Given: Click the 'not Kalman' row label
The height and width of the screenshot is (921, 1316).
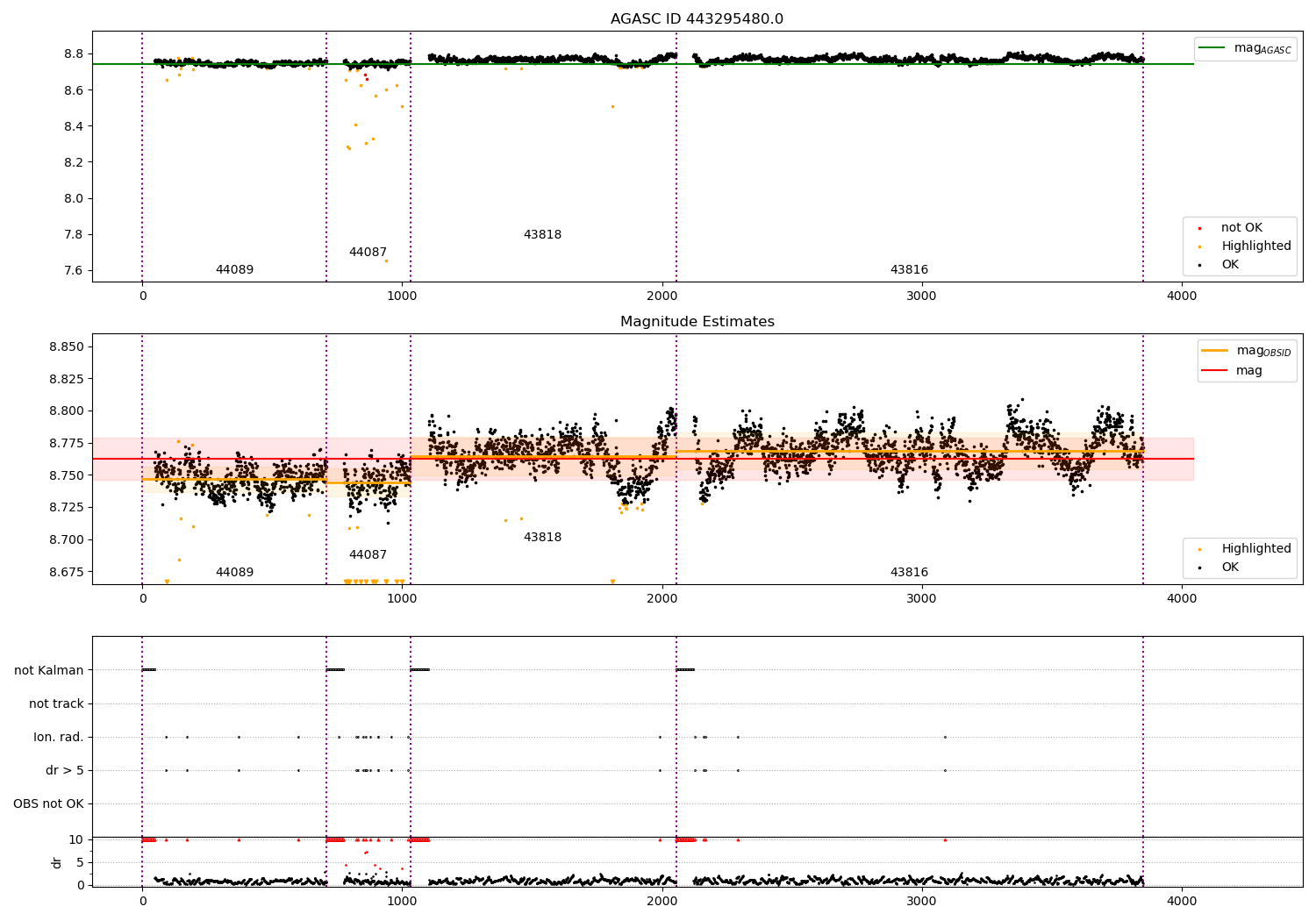Looking at the screenshot, I should [49, 671].
